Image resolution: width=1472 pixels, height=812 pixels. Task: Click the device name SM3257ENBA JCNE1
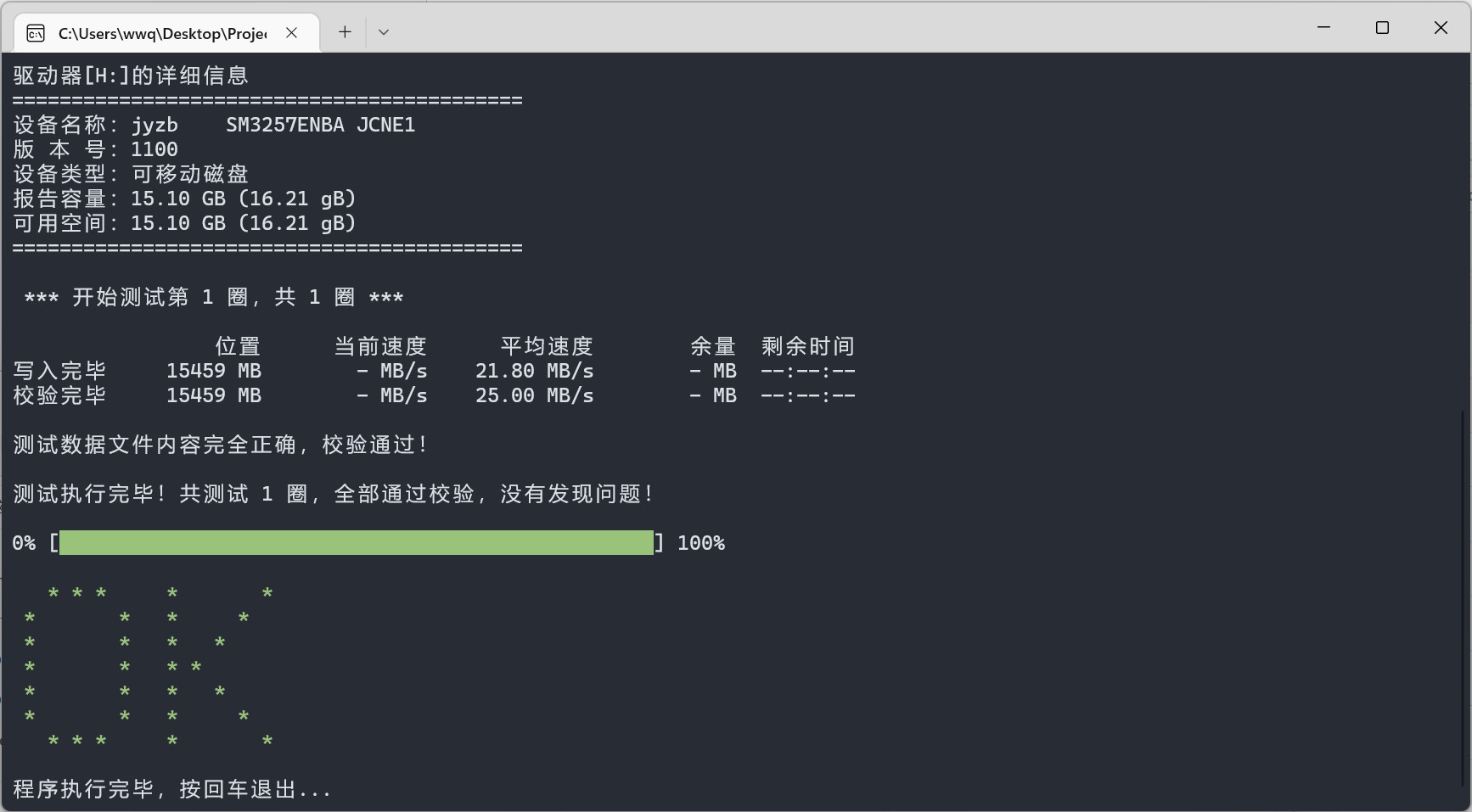(x=320, y=126)
